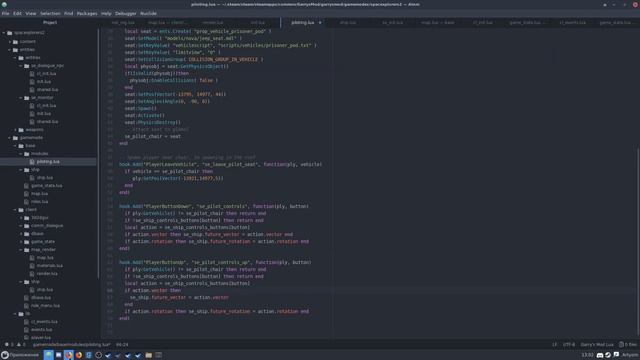Click the file icon beside piloting.lua in tree
This screenshot has height=360, width=640.
tap(32, 162)
